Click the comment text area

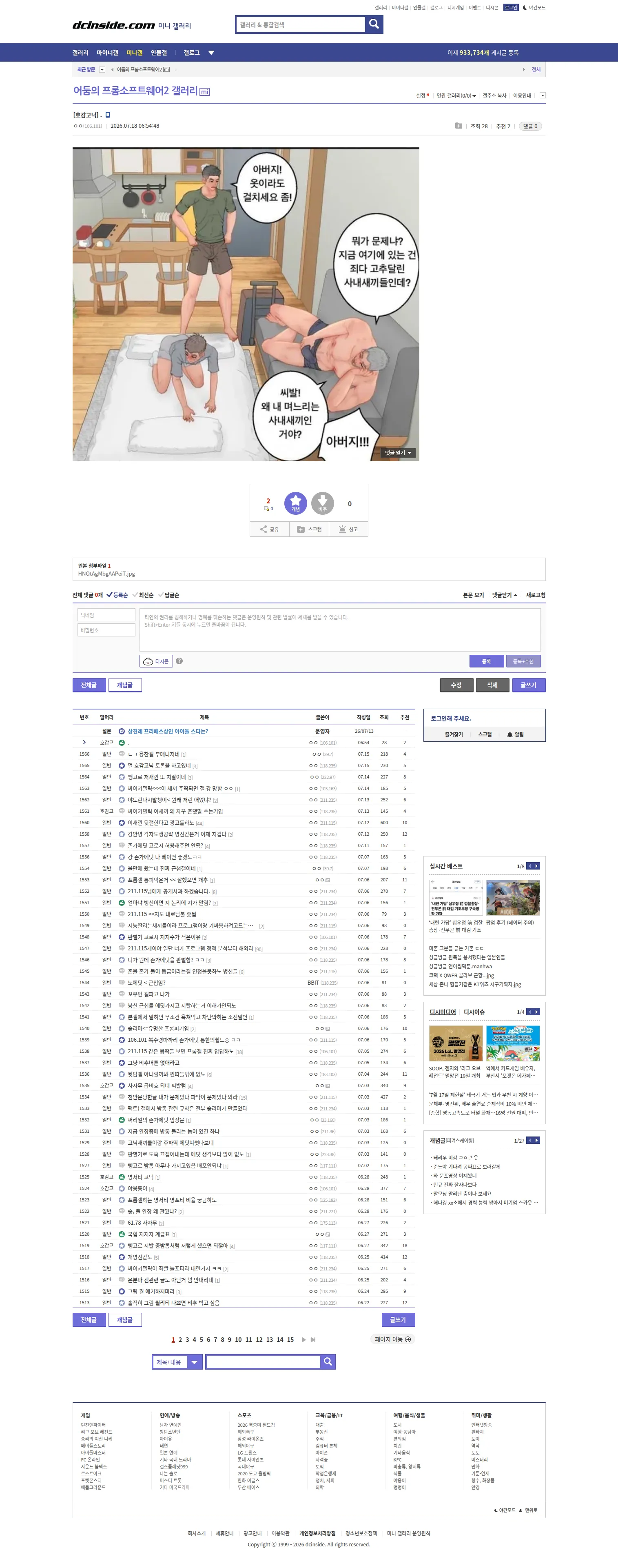coord(340,630)
